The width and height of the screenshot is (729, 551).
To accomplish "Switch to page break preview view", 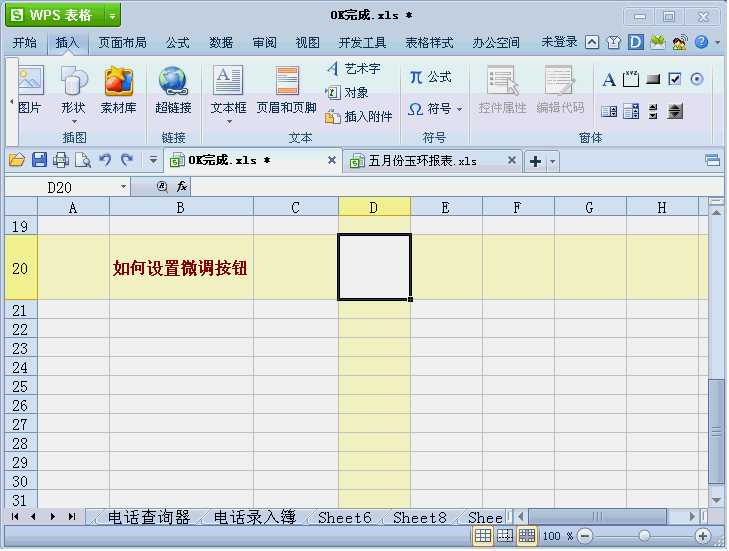I will coord(505,536).
